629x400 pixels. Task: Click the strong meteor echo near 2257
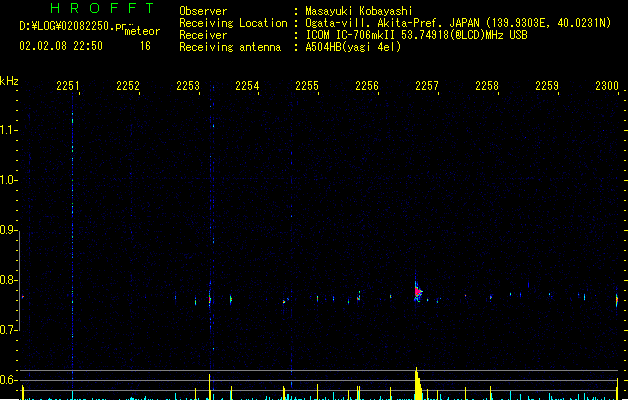[x=418, y=292]
